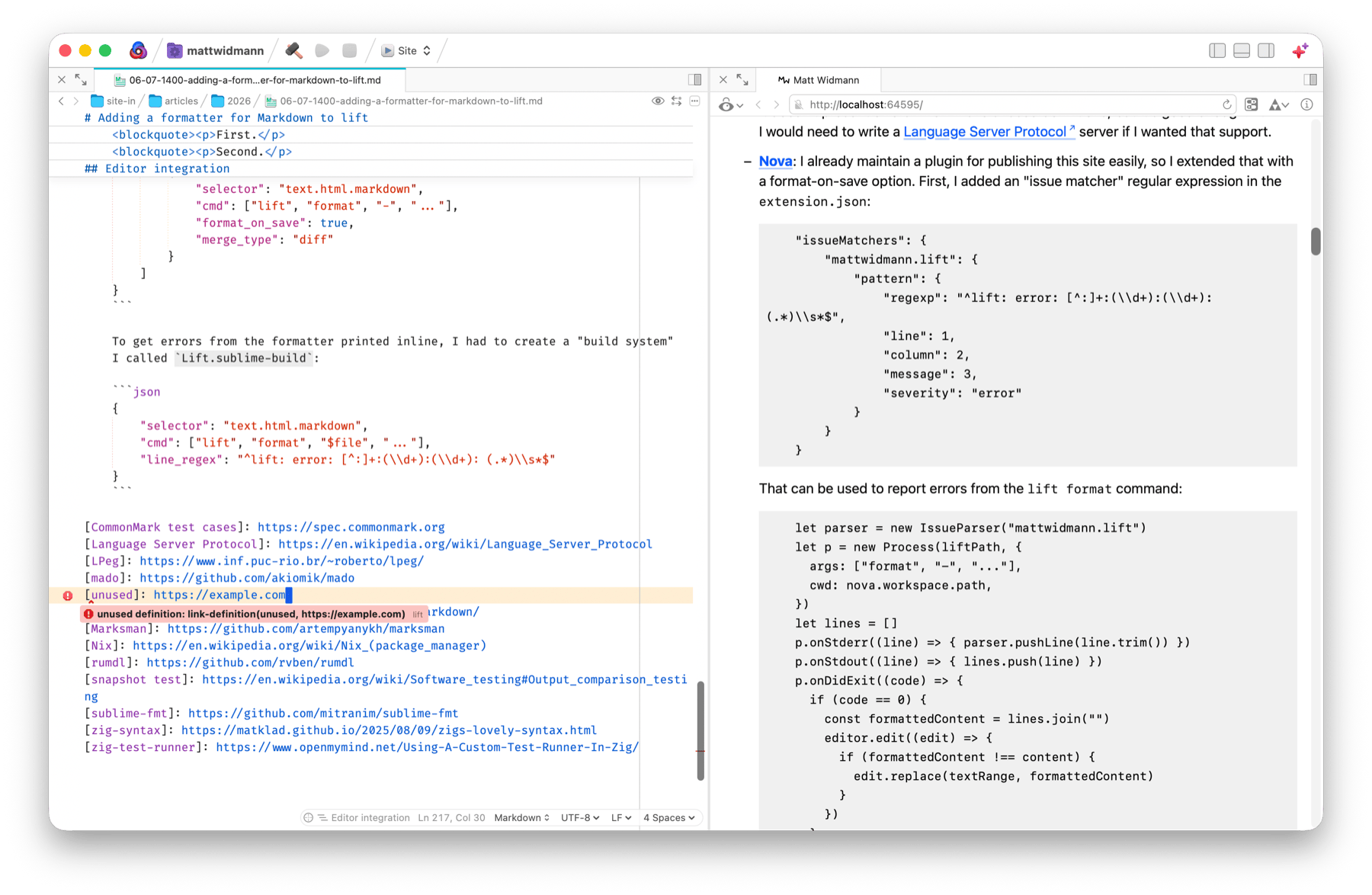Open the text size dropdown in preview
The width and height of the screenshot is (1372, 895).
pyautogui.click(x=1278, y=105)
